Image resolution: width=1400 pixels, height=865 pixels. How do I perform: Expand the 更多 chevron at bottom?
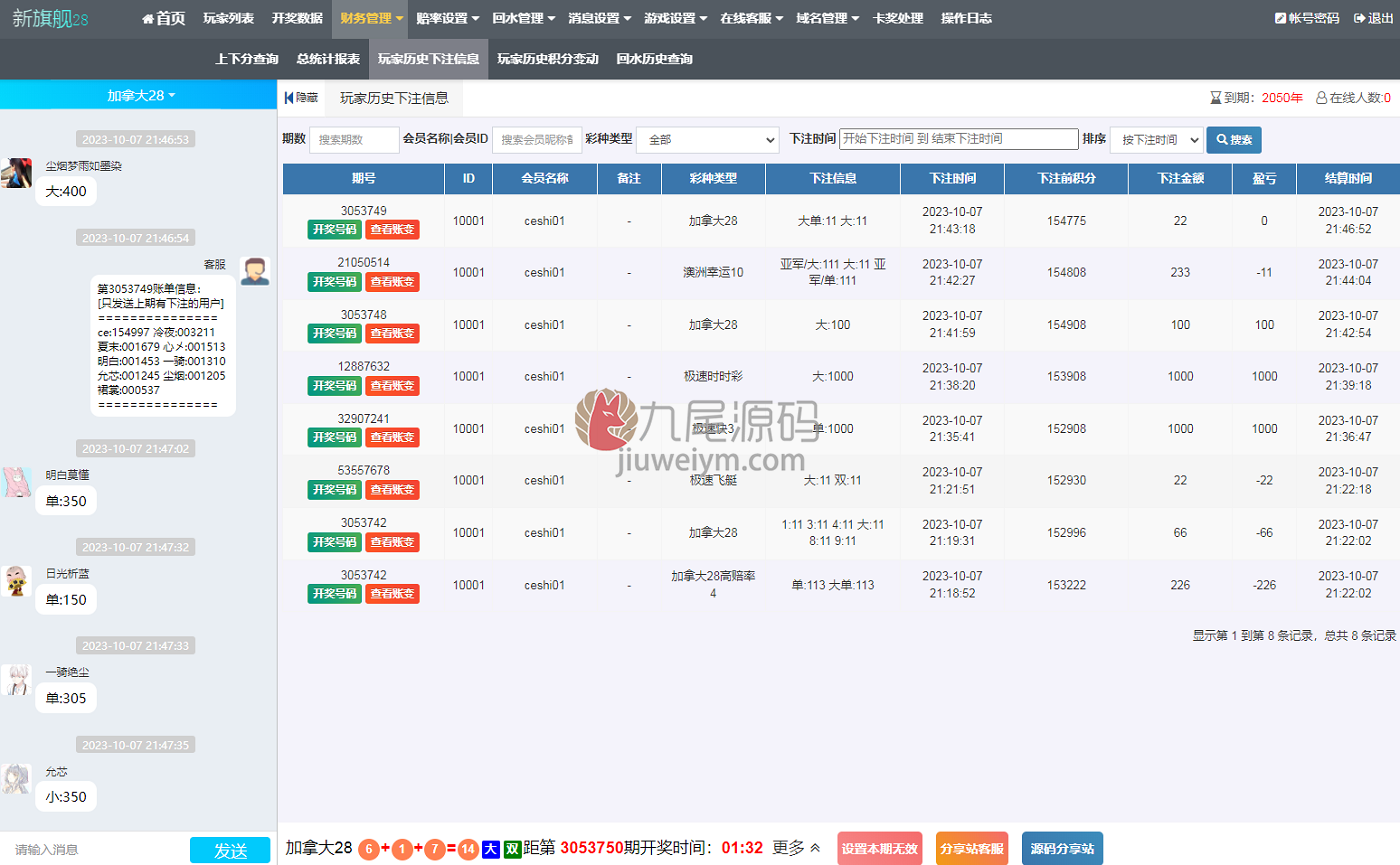click(815, 848)
